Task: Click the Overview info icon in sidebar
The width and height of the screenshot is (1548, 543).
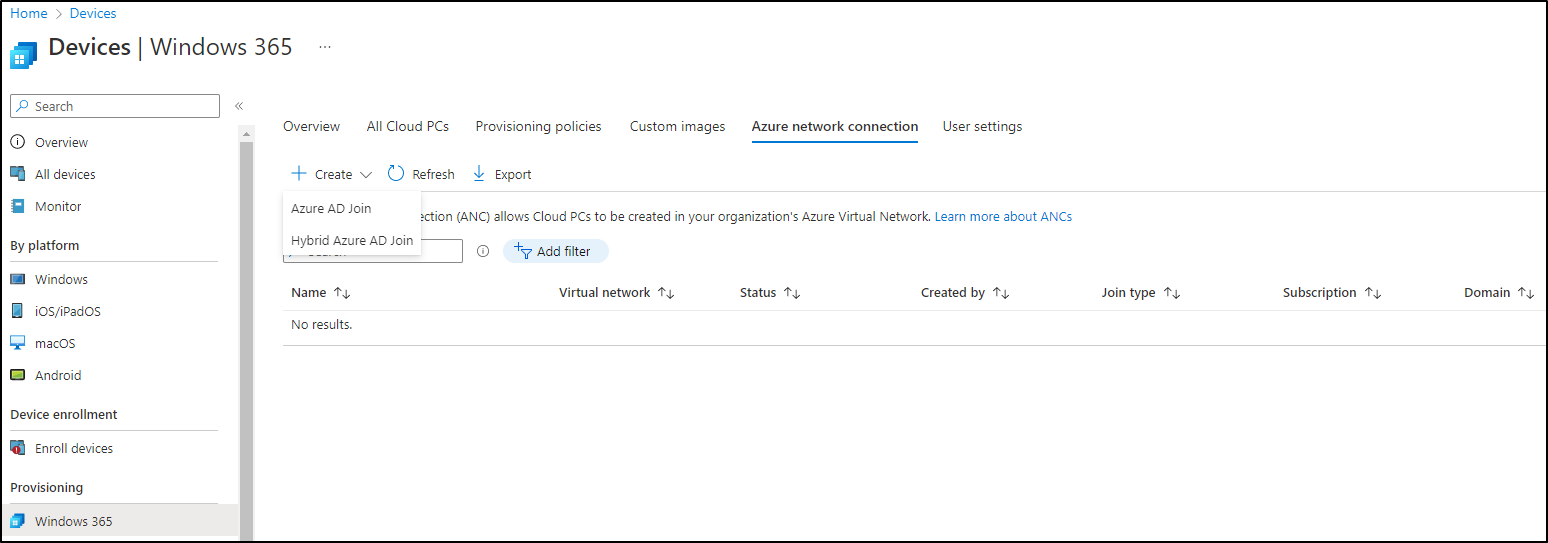Action: click(17, 142)
